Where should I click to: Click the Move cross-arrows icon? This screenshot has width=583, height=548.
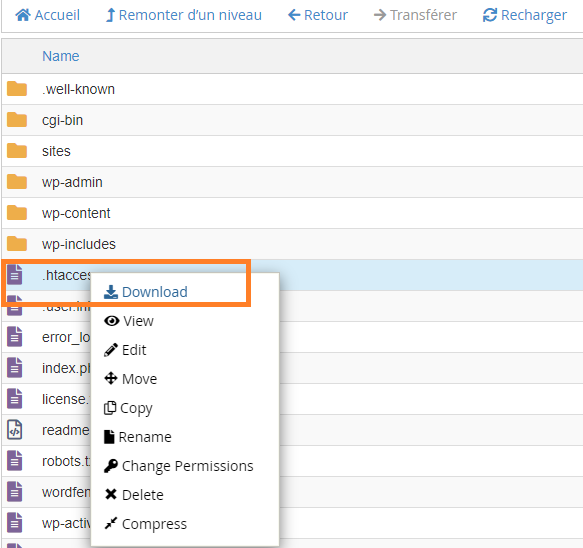click(x=111, y=378)
